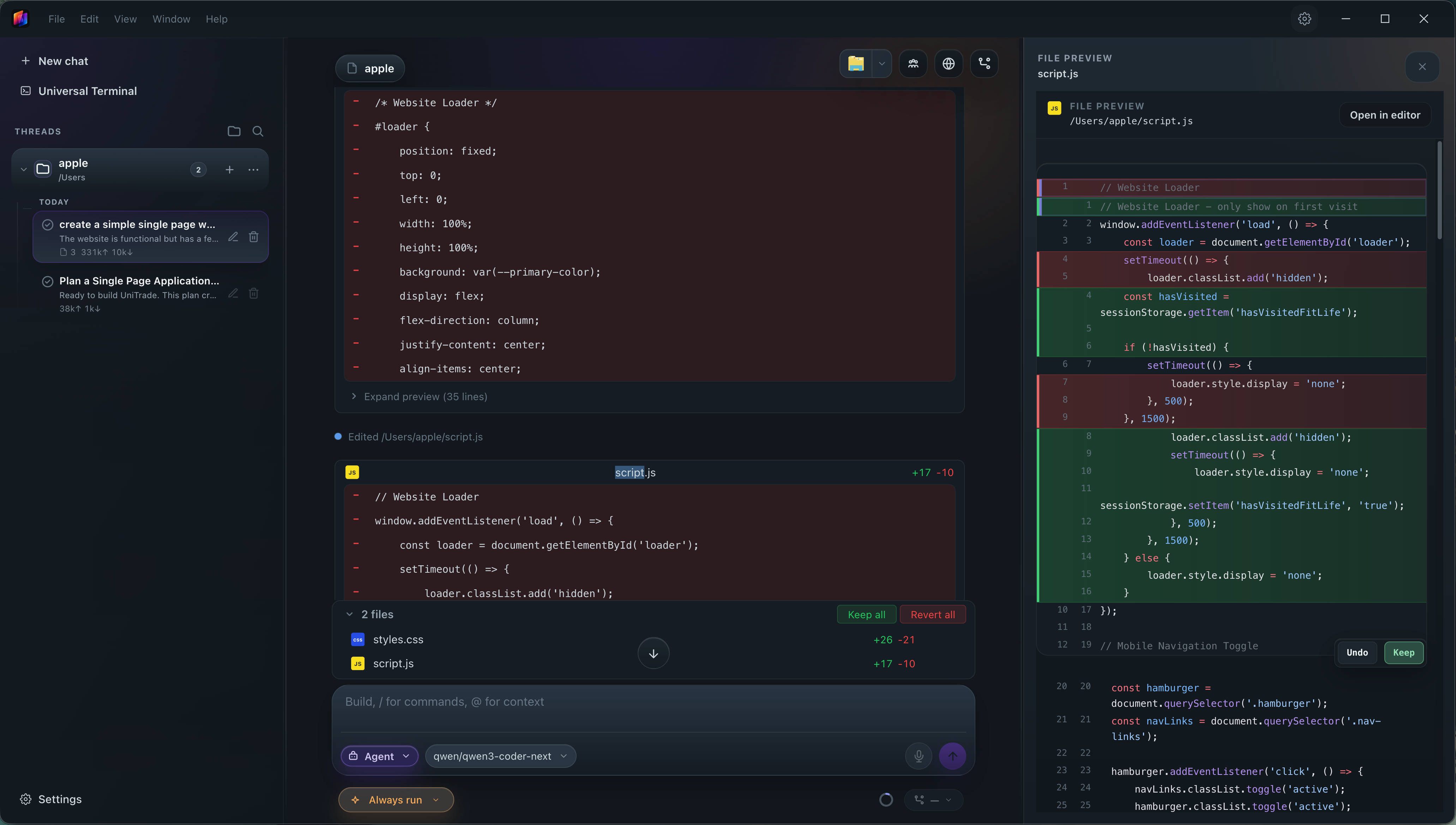The height and width of the screenshot is (825, 1456).
Task: Click the git branch icon in toolbar
Action: coord(985,64)
